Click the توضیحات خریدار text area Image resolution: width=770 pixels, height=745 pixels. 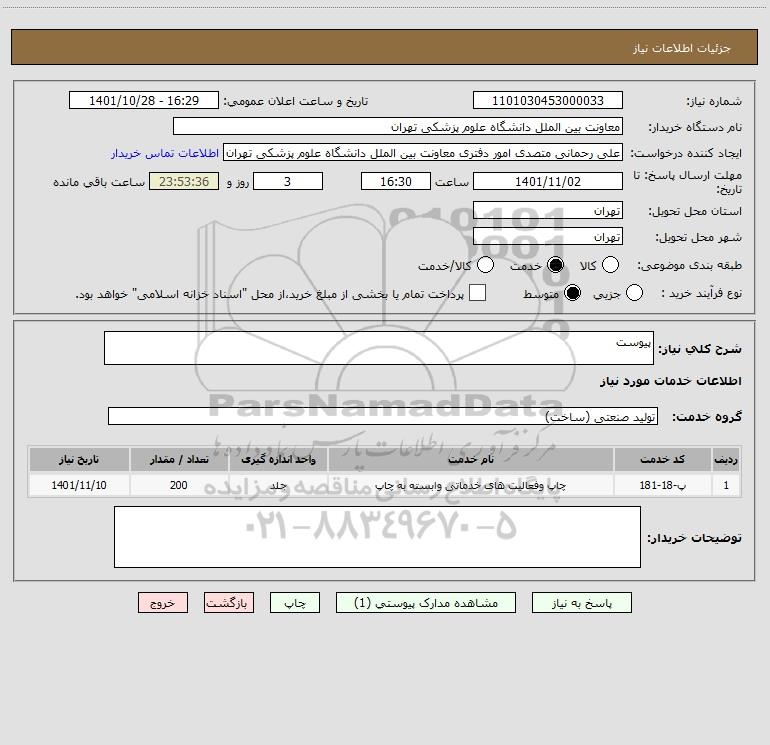click(377, 537)
